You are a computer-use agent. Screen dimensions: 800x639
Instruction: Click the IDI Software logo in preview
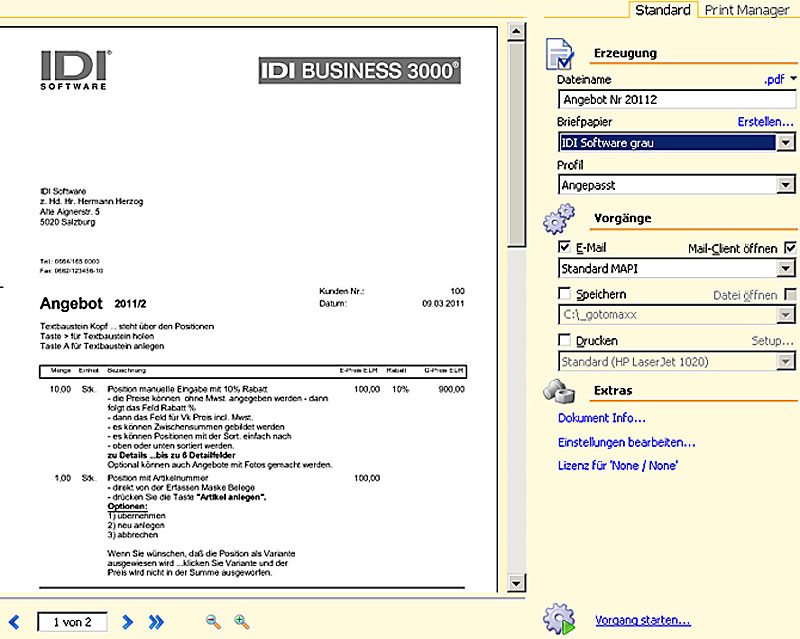[76, 70]
